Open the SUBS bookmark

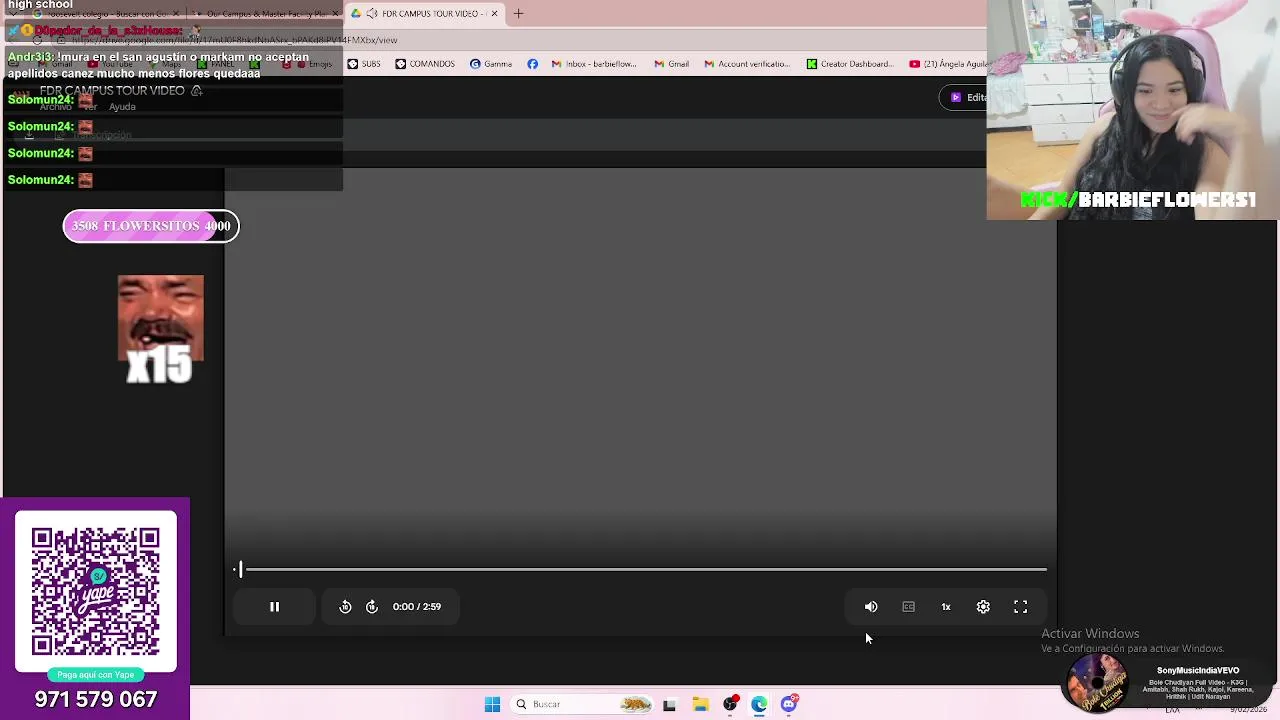pyautogui.click(x=363, y=64)
